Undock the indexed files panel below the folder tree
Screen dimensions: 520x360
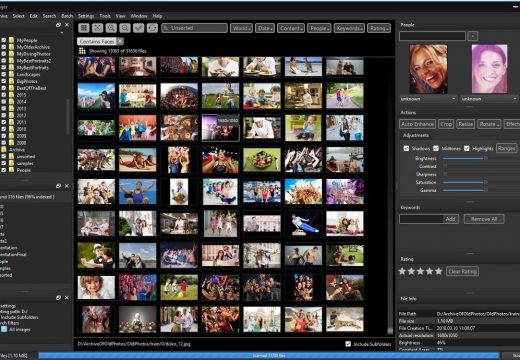click(58, 186)
